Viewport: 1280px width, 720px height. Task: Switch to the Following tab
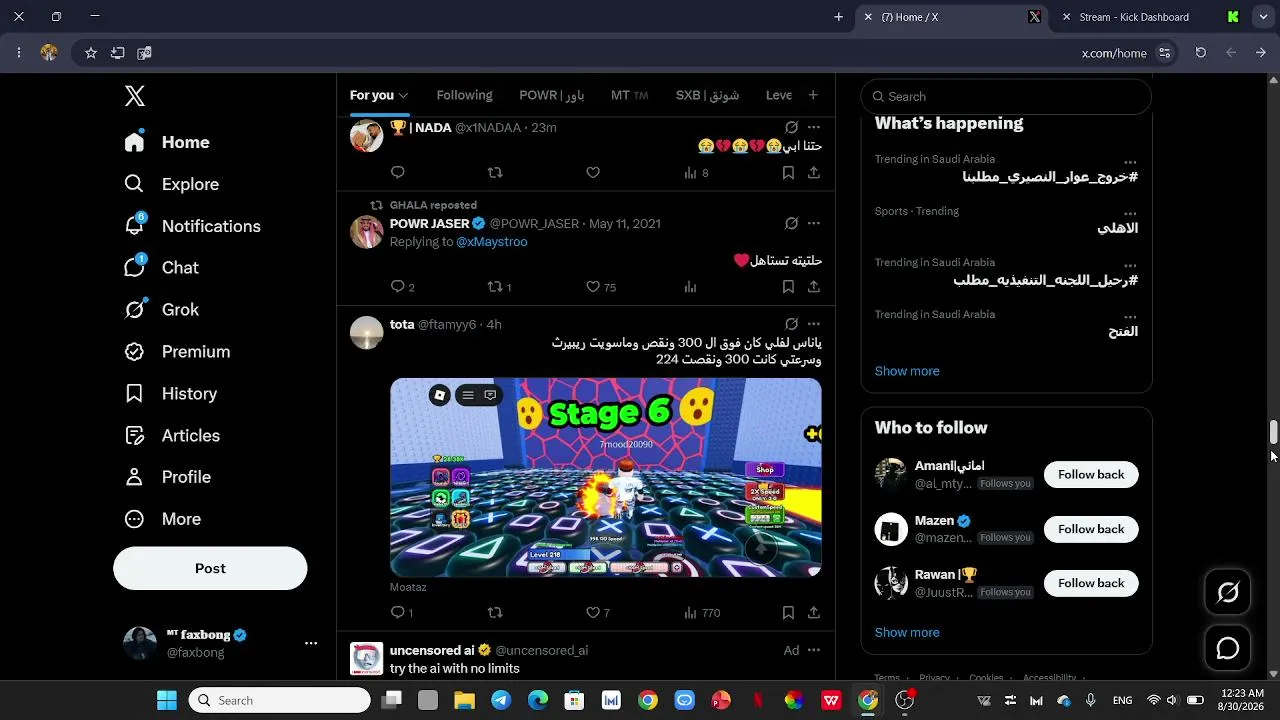point(465,95)
